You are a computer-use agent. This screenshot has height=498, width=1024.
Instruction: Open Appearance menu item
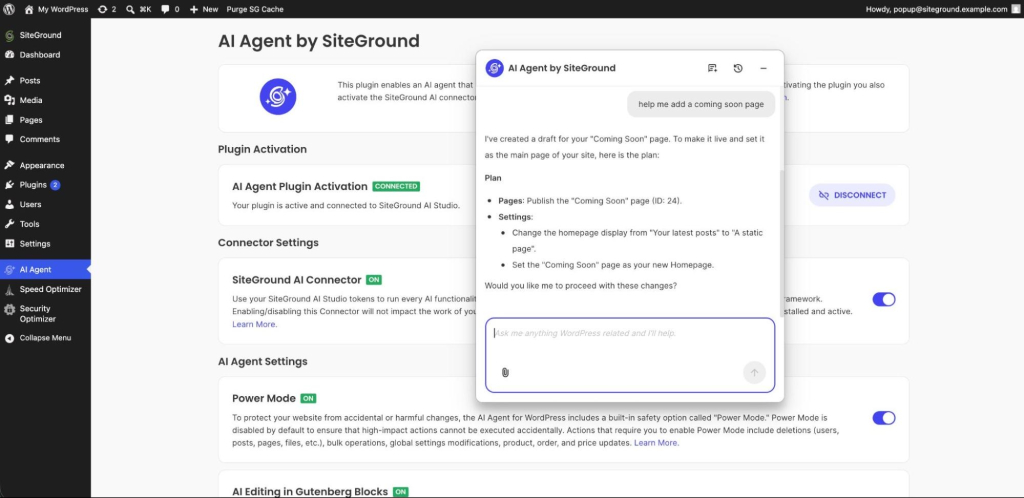(x=45, y=166)
